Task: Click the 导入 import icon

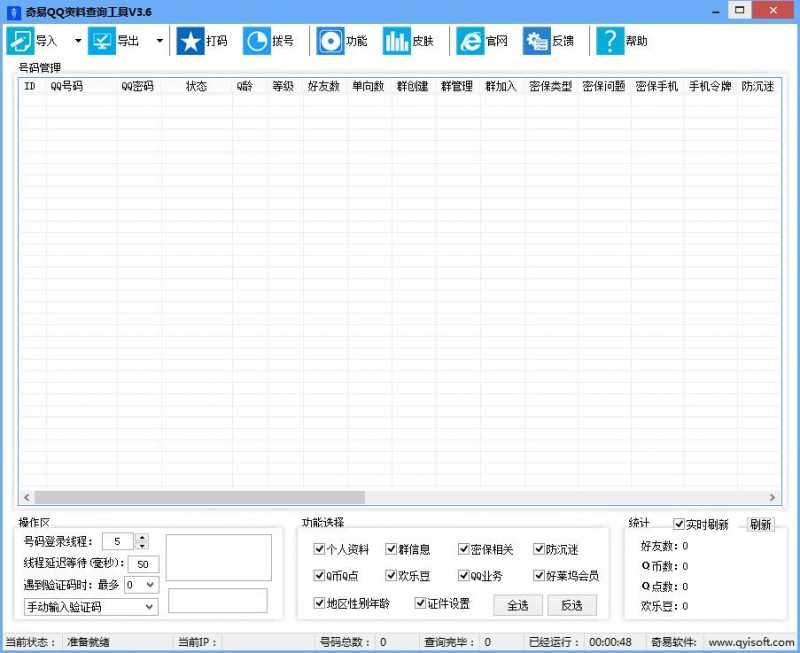Action: (20, 40)
